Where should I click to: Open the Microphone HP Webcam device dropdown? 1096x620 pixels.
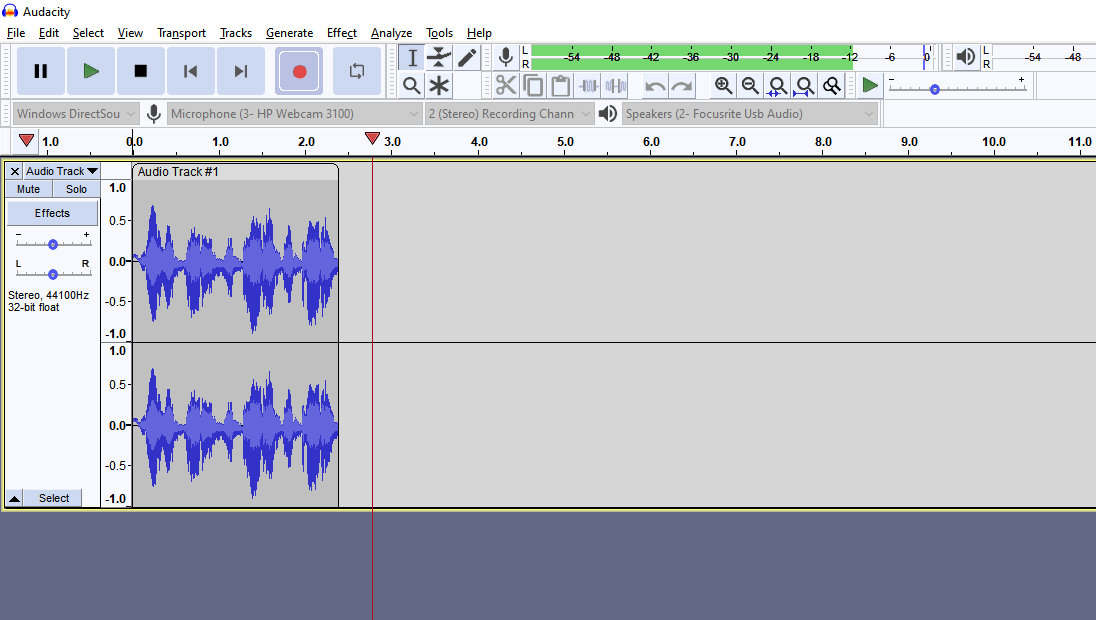click(x=294, y=113)
